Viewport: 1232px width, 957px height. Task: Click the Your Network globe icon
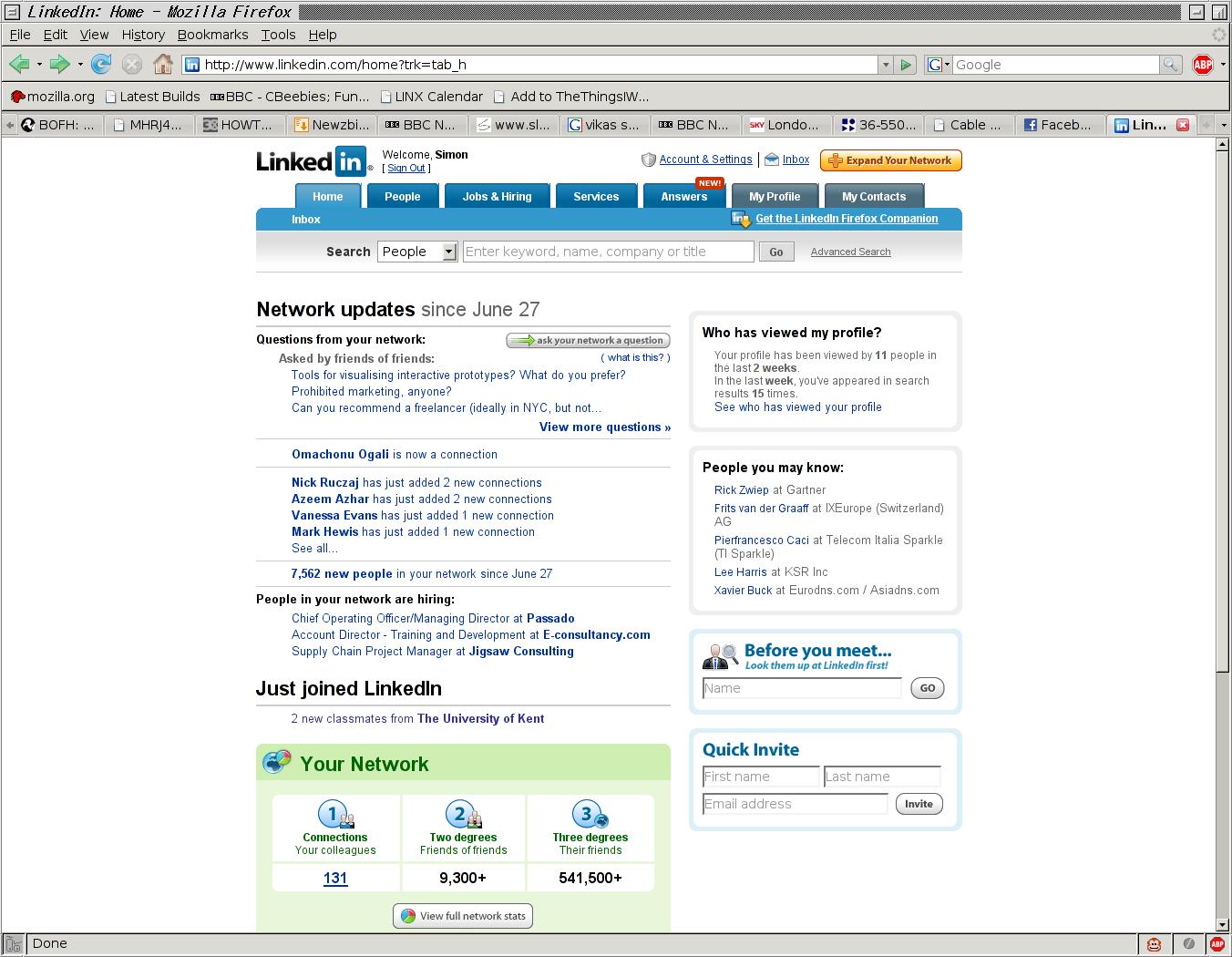(x=277, y=762)
